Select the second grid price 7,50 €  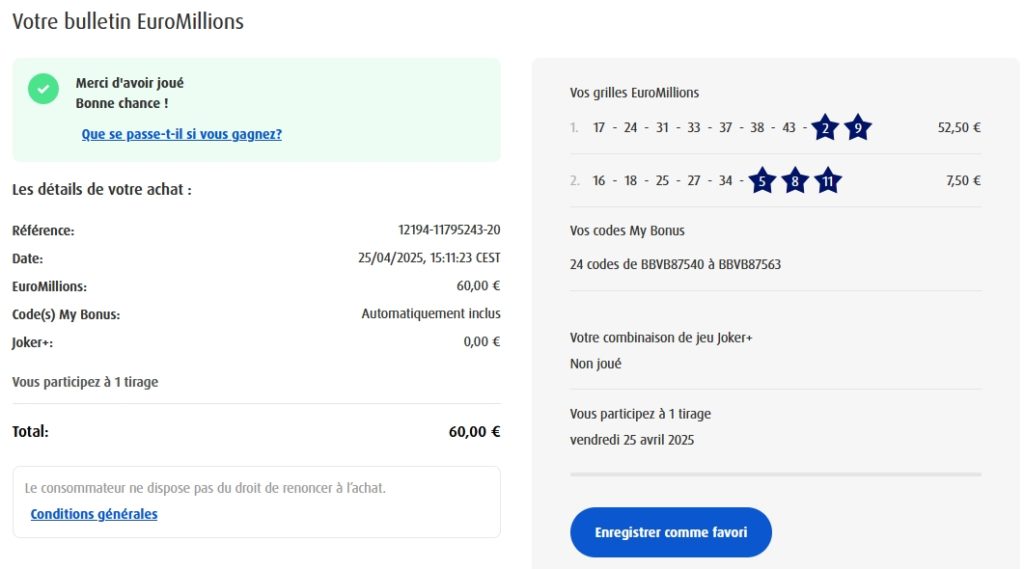click(963, 181)
